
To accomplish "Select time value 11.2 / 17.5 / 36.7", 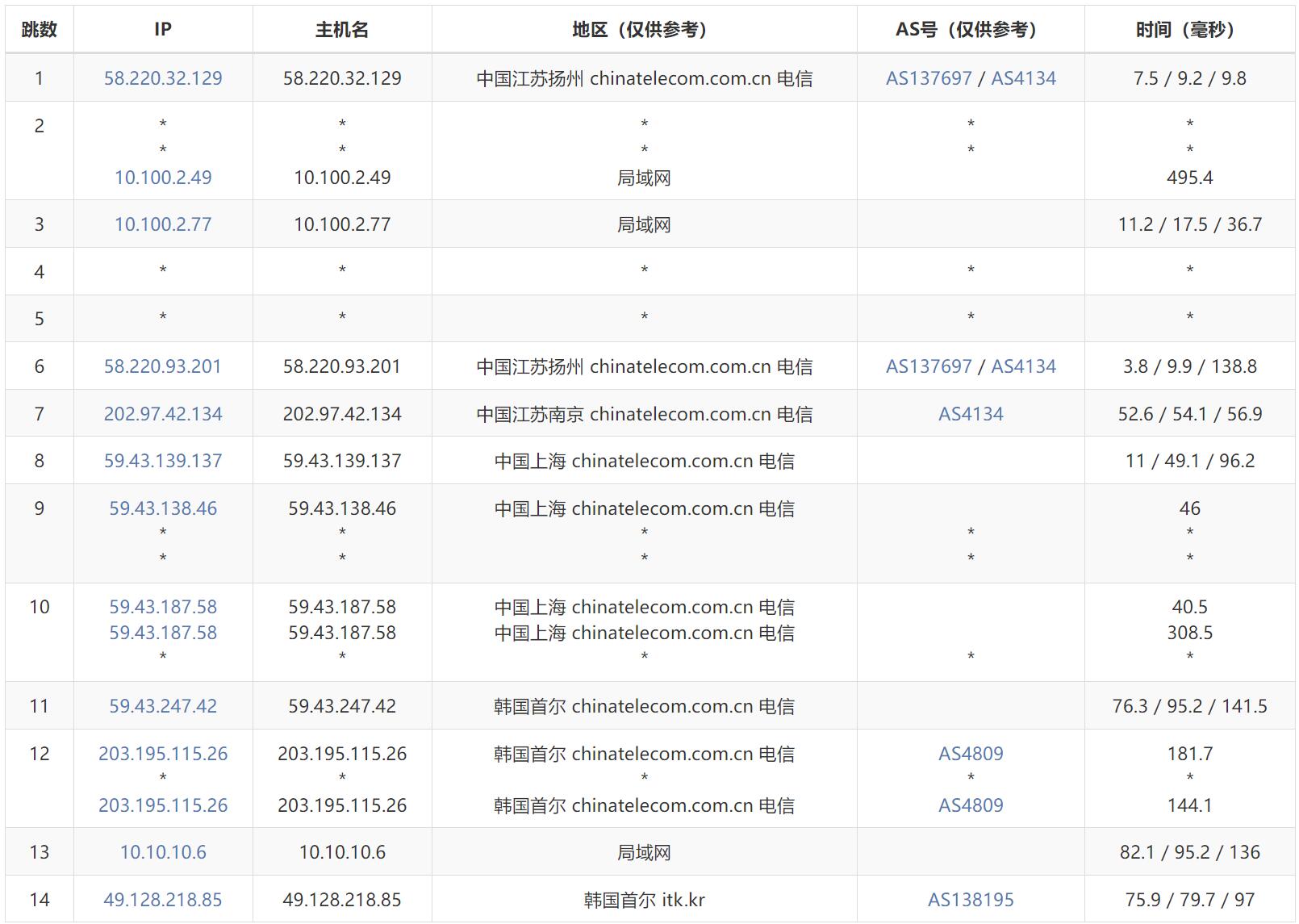I will 1189,224.
